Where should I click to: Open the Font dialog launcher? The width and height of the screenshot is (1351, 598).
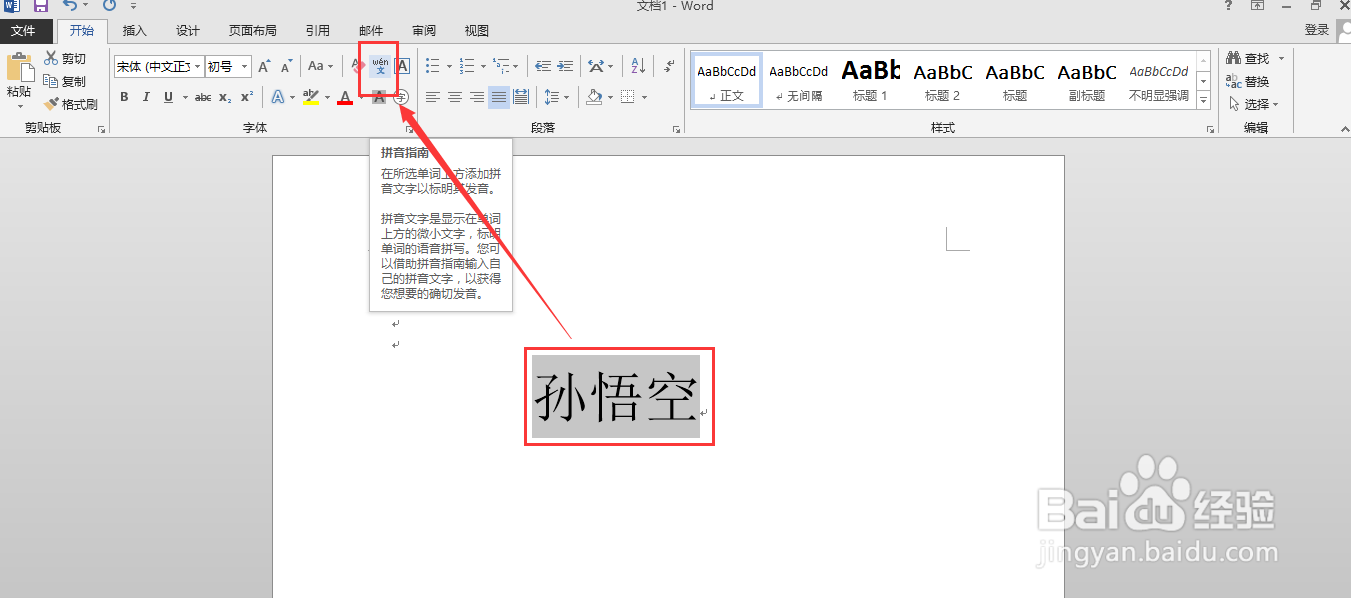click(x=409, y=129)
